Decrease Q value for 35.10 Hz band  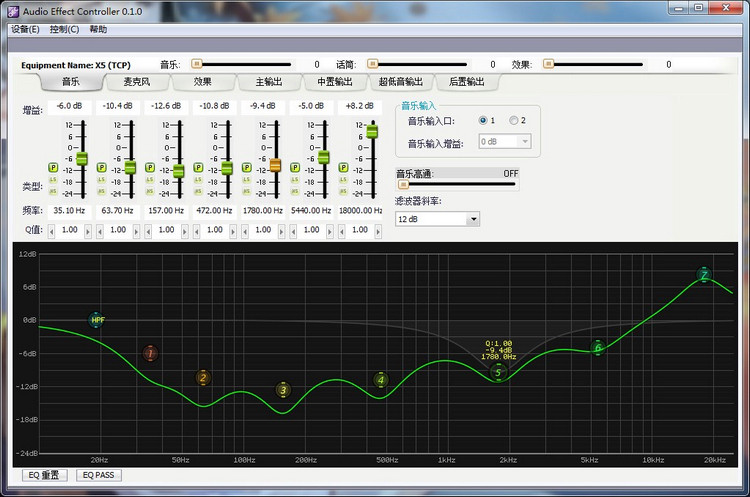coord(52,232)
